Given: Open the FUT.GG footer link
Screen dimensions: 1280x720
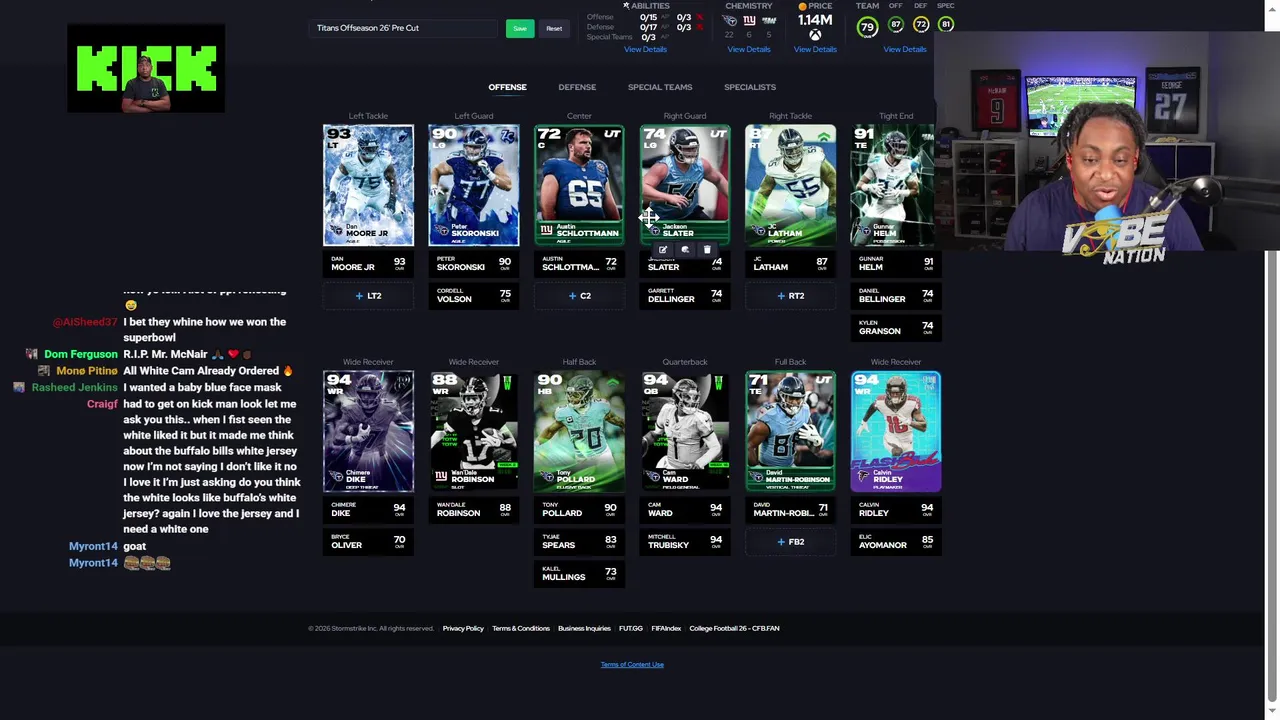Looking at the screenshot, I should point(631,628).
